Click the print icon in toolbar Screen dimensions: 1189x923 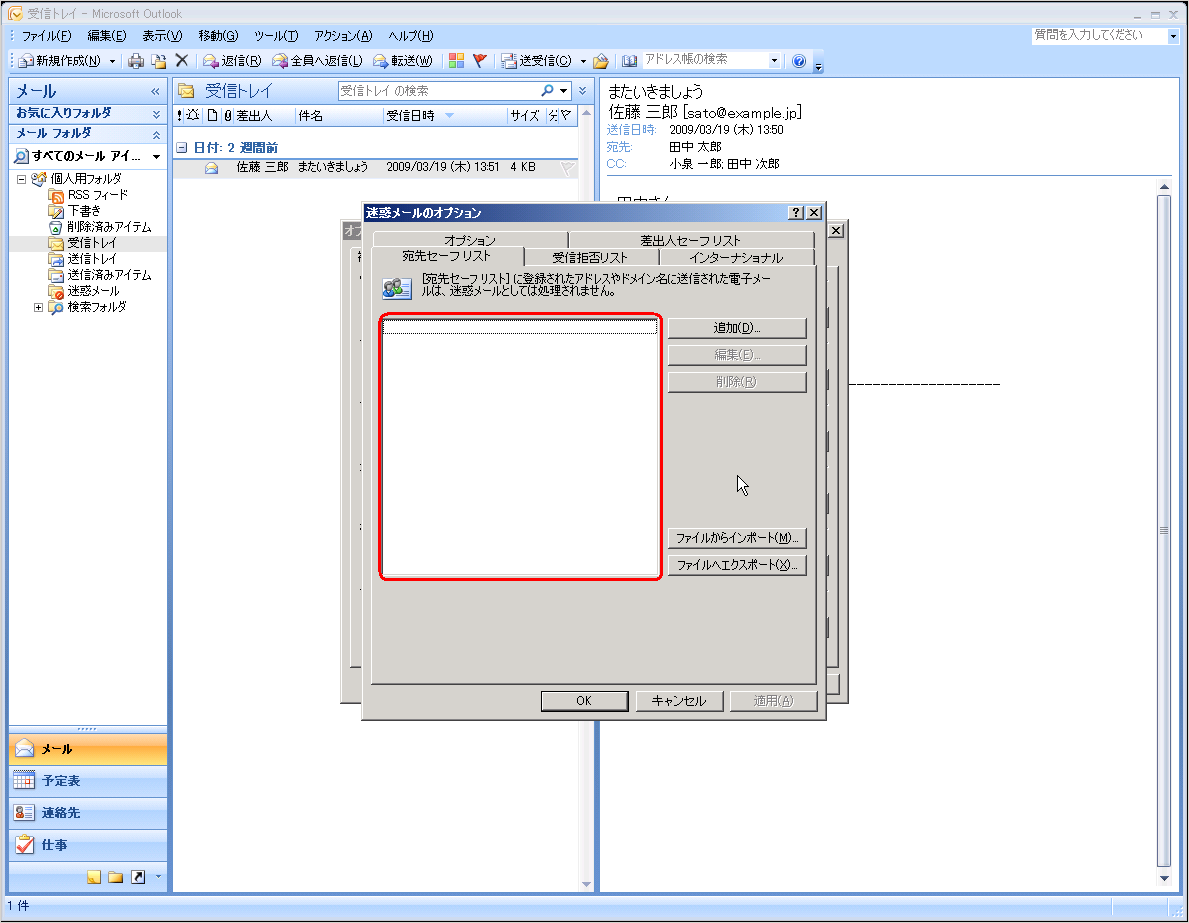(136, 61)
